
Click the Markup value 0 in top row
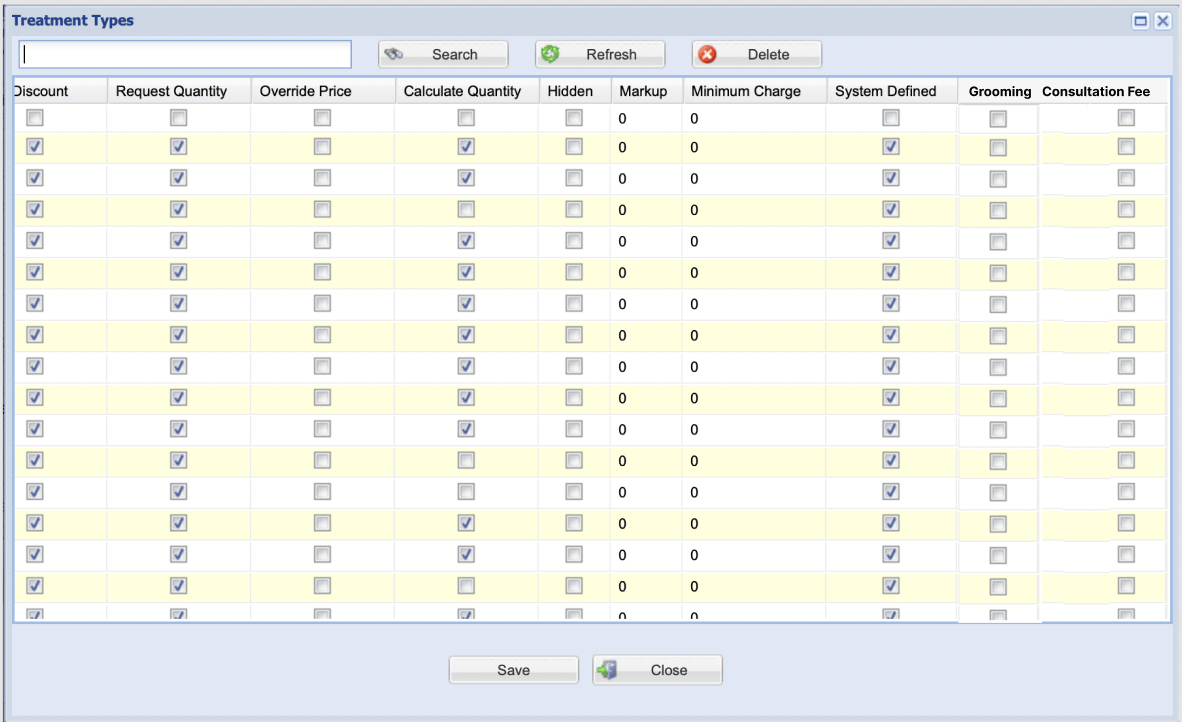pyautogui.click(x=623, y=118)
